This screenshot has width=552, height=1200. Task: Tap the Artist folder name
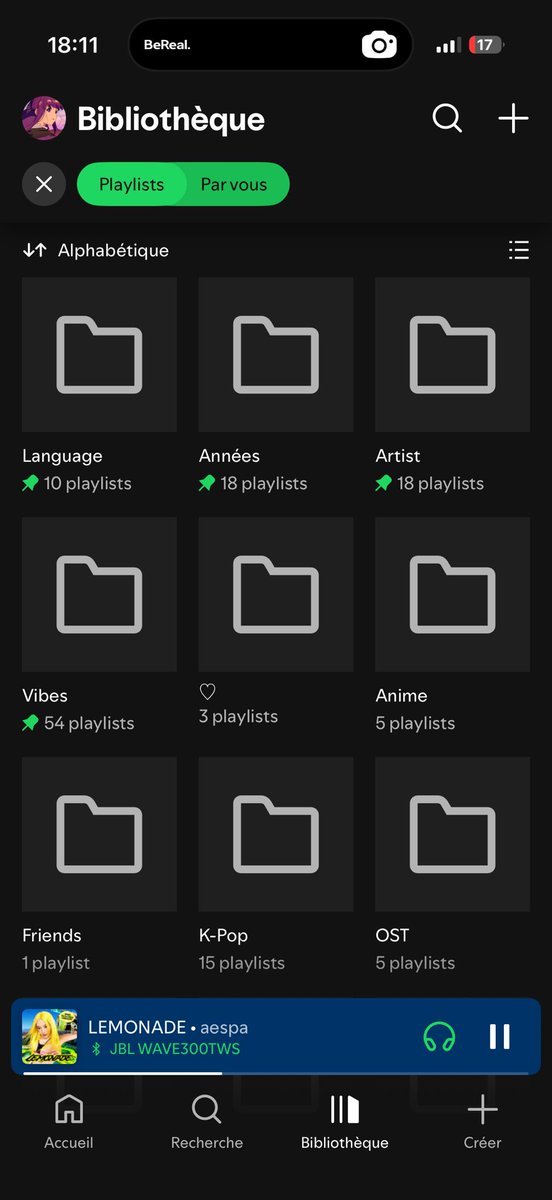point(398,456)
